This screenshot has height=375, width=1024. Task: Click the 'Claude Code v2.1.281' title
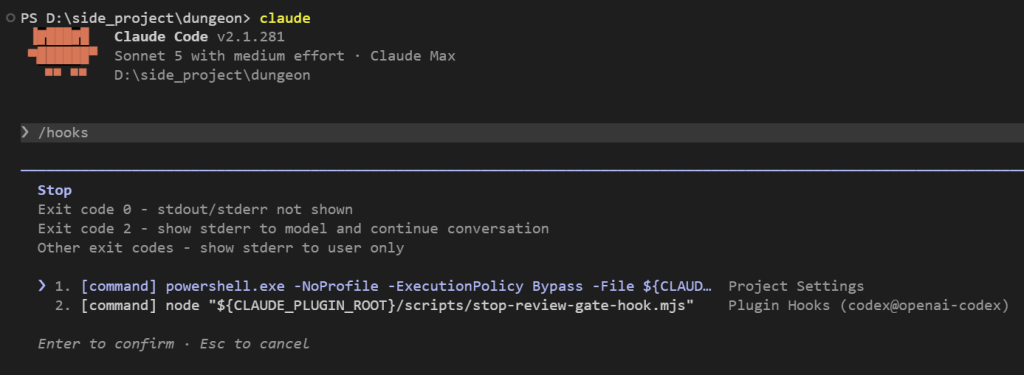[x=199, y=37]
